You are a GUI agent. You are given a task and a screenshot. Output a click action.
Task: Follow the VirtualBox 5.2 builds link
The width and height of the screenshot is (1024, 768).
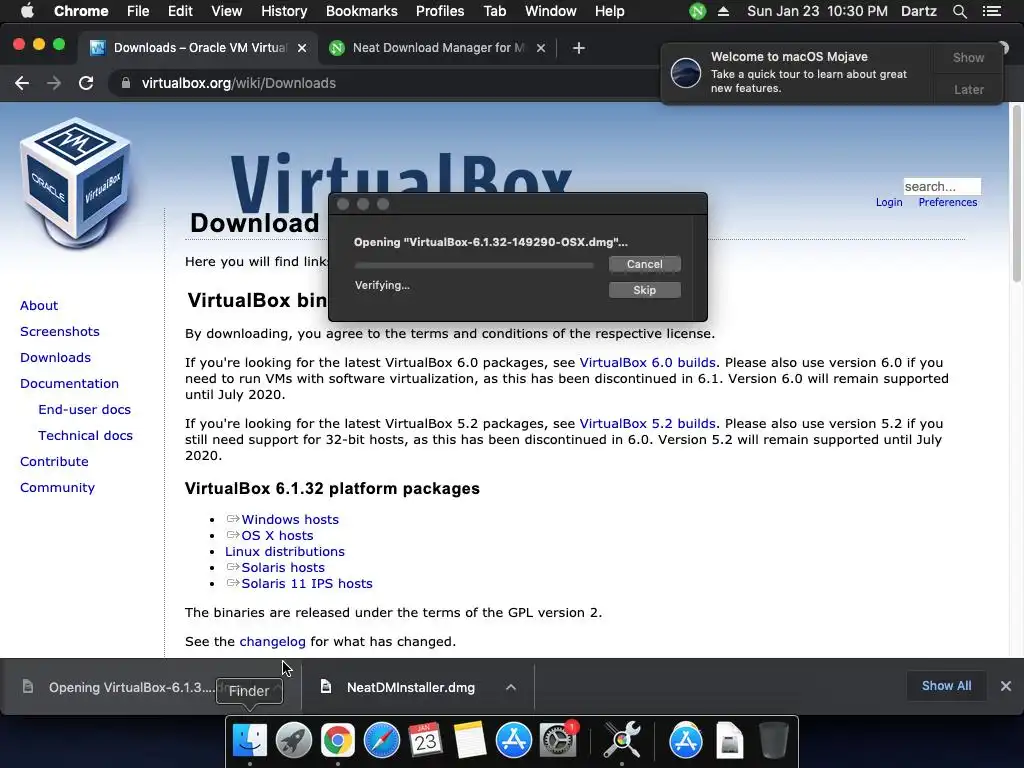647,423
